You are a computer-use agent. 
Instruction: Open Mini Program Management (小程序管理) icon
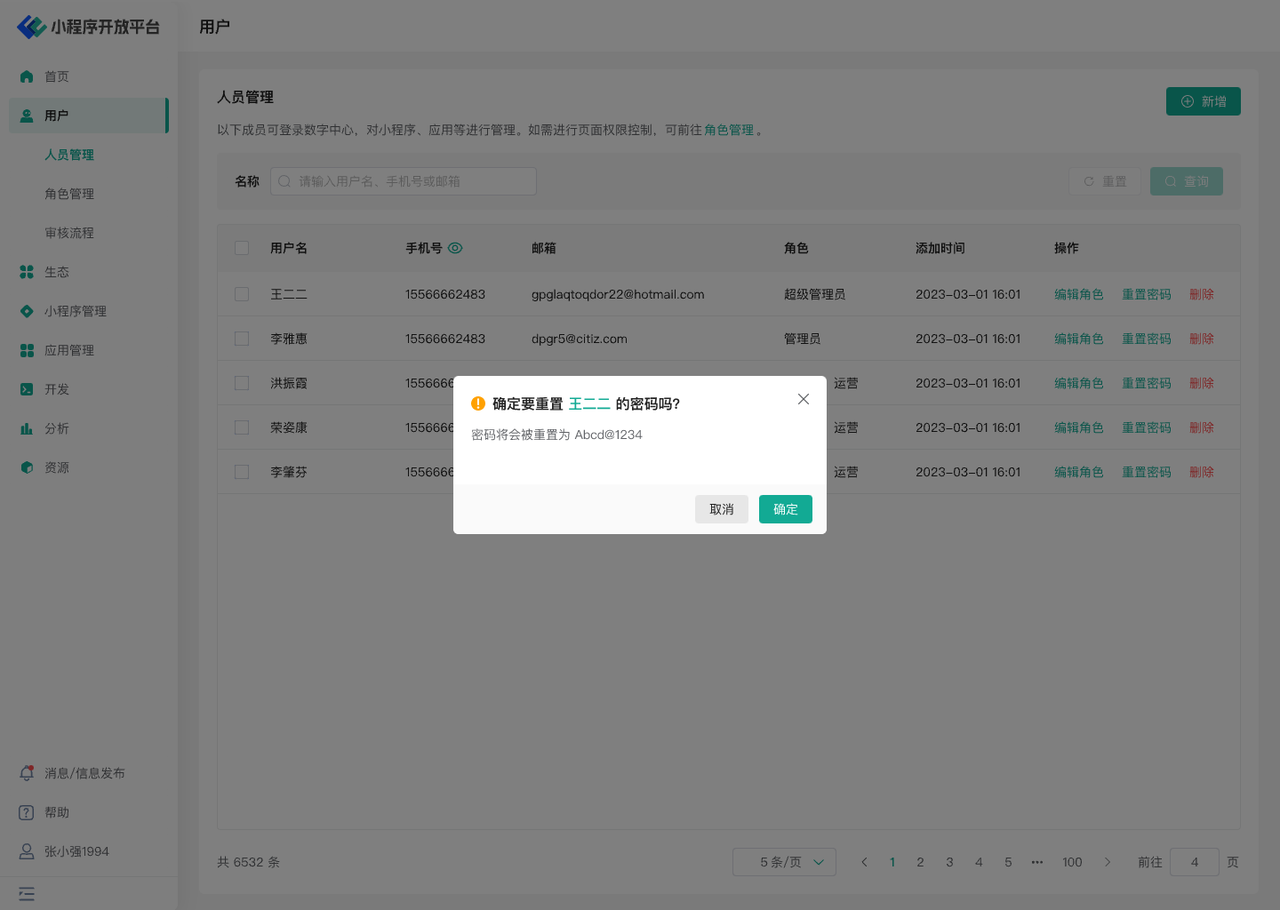tap(27, 311)
